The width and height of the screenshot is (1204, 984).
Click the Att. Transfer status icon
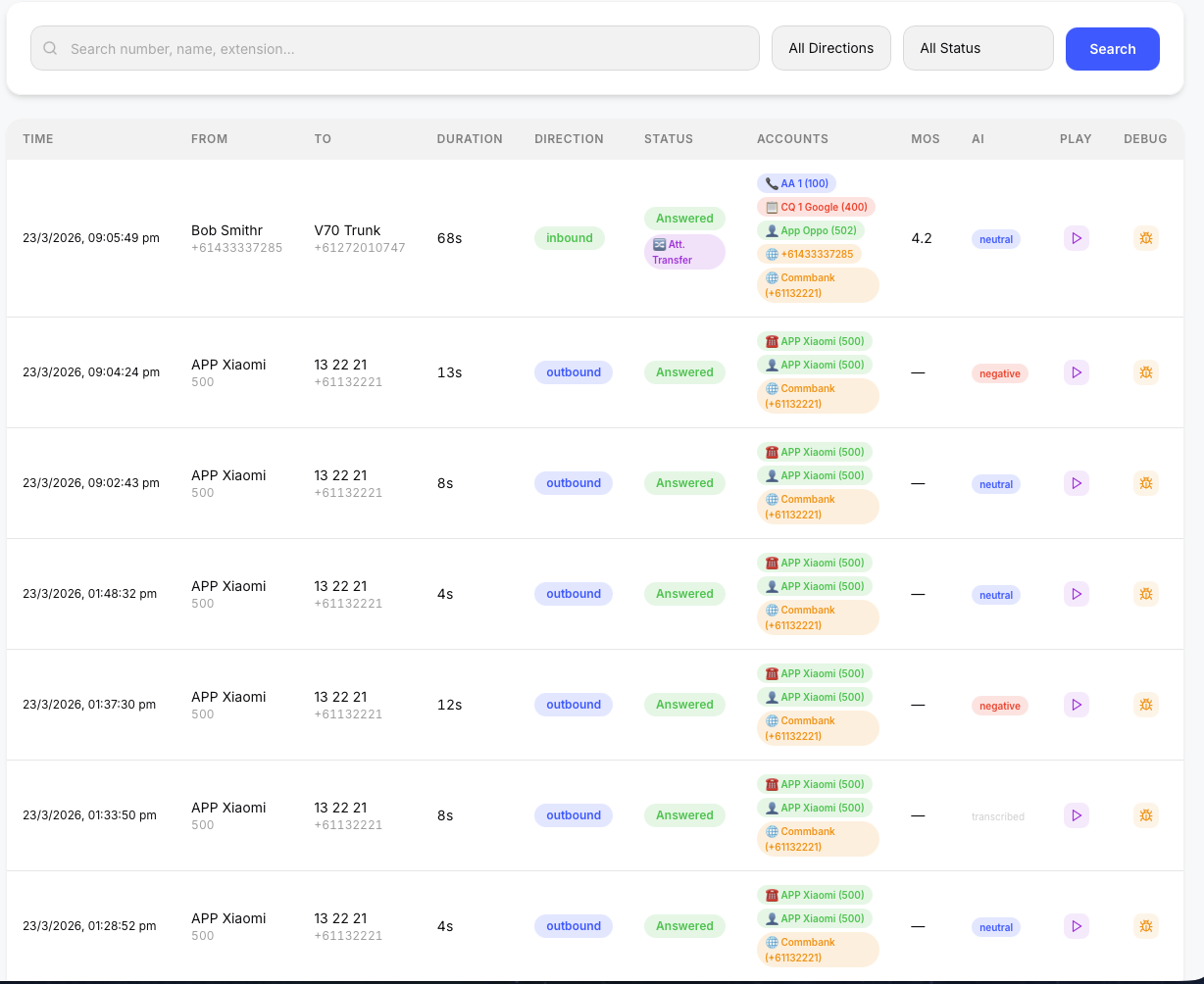coord(658,245)
